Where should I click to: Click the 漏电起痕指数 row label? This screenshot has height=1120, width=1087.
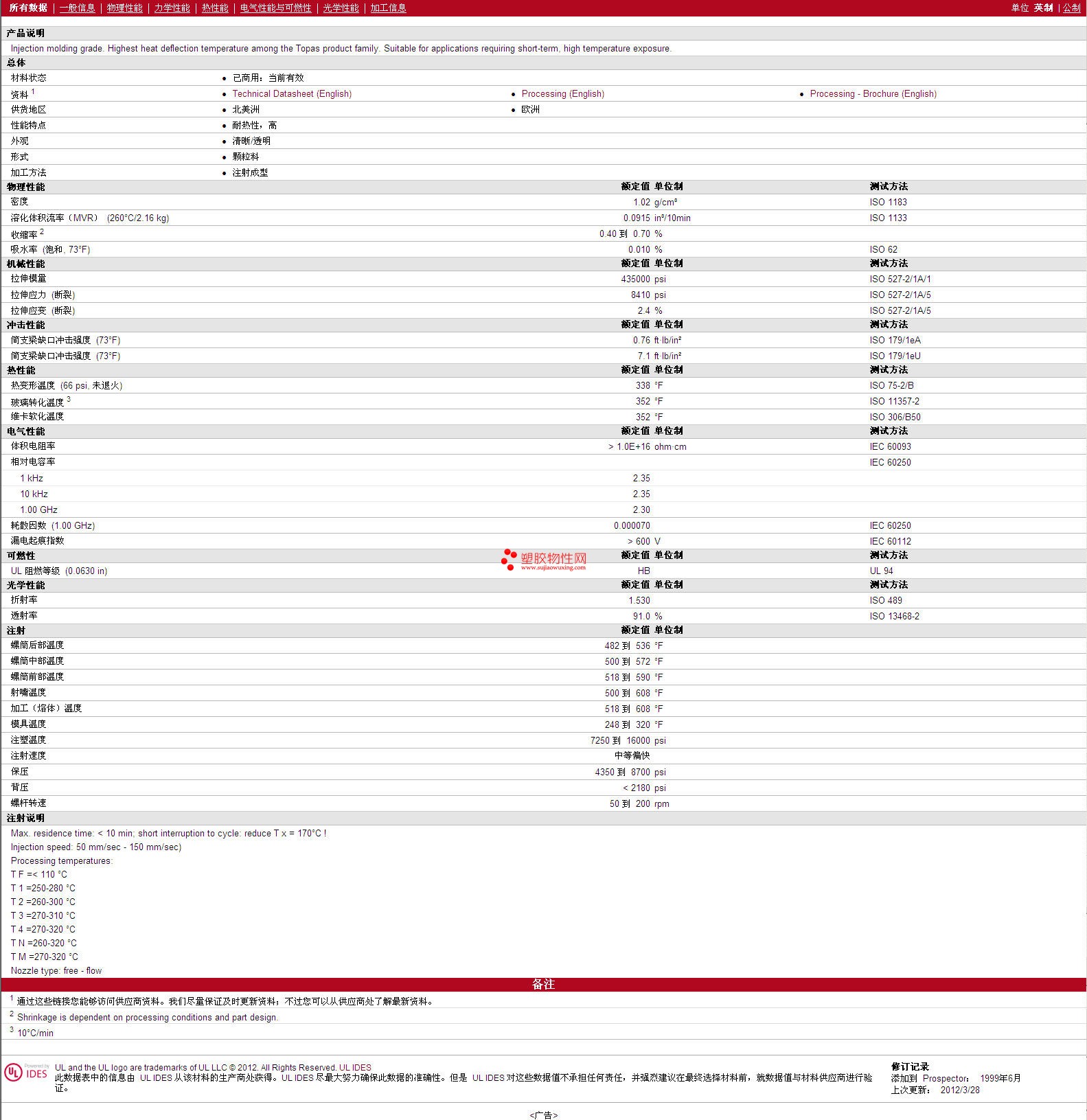(x=37, y=540)
